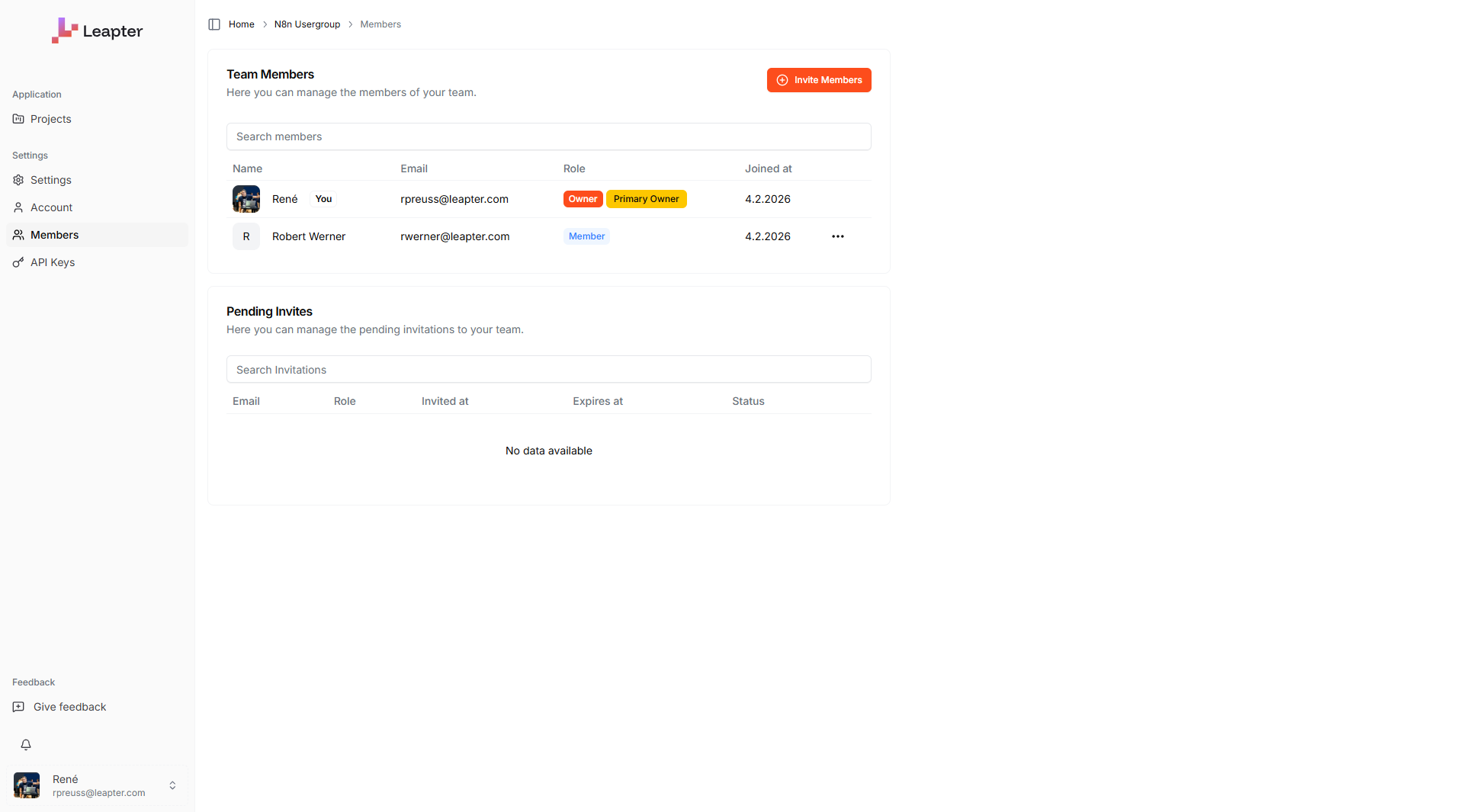
Task: Click the email rwerner@leapter.com
Action: (455, 236)
